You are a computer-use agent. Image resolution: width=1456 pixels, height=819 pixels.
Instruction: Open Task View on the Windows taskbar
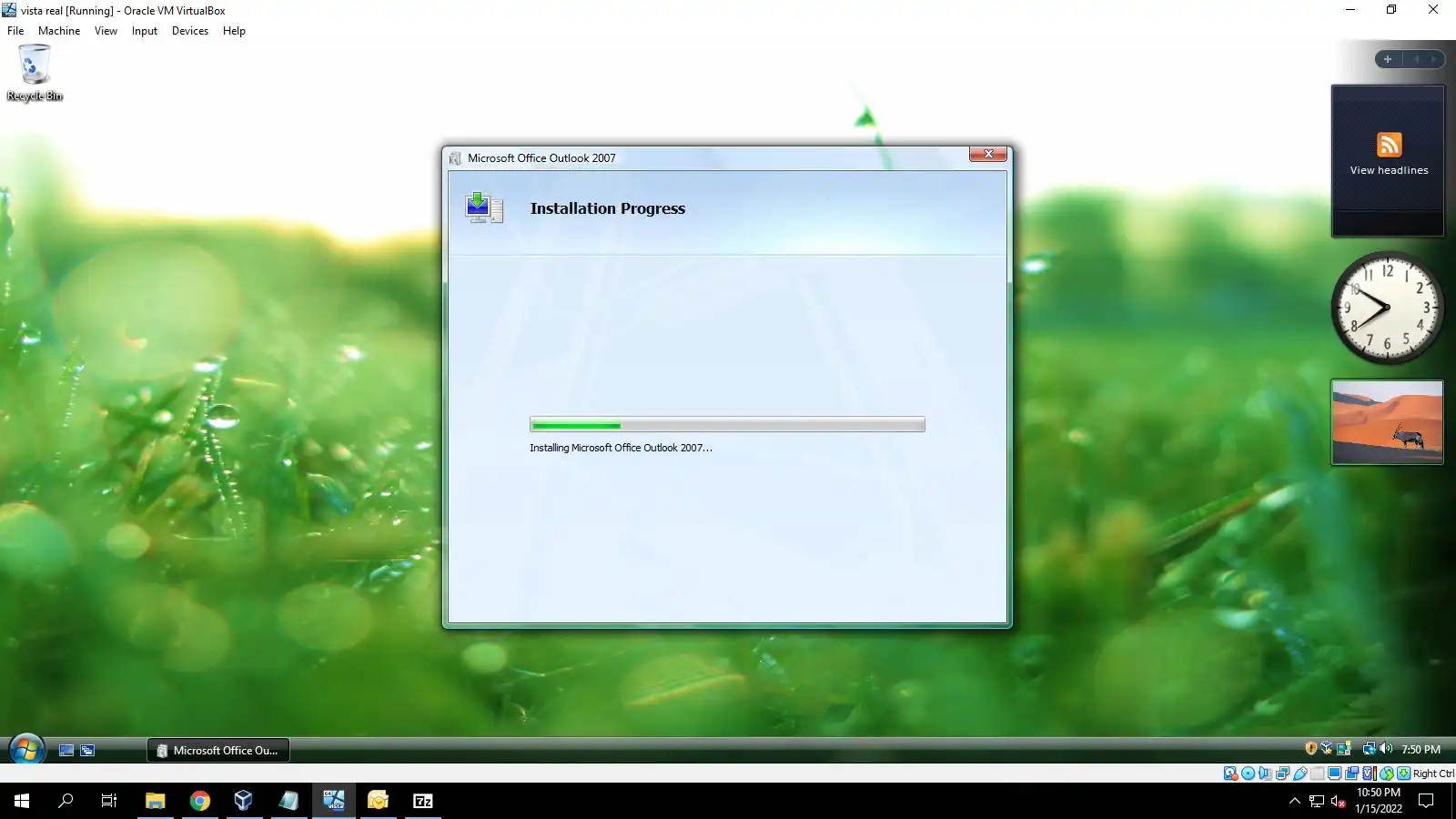pos(109,801)
